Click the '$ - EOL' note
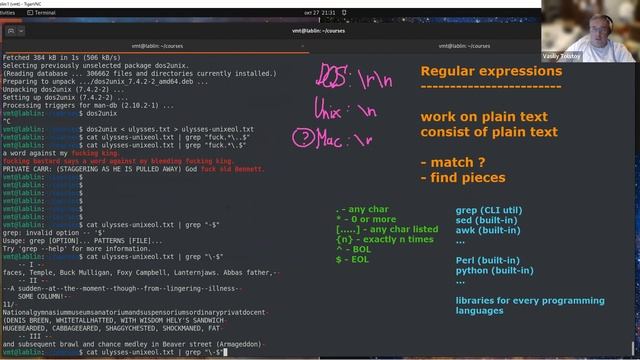The height and width of the screenshot is (360, 640). 352,260
